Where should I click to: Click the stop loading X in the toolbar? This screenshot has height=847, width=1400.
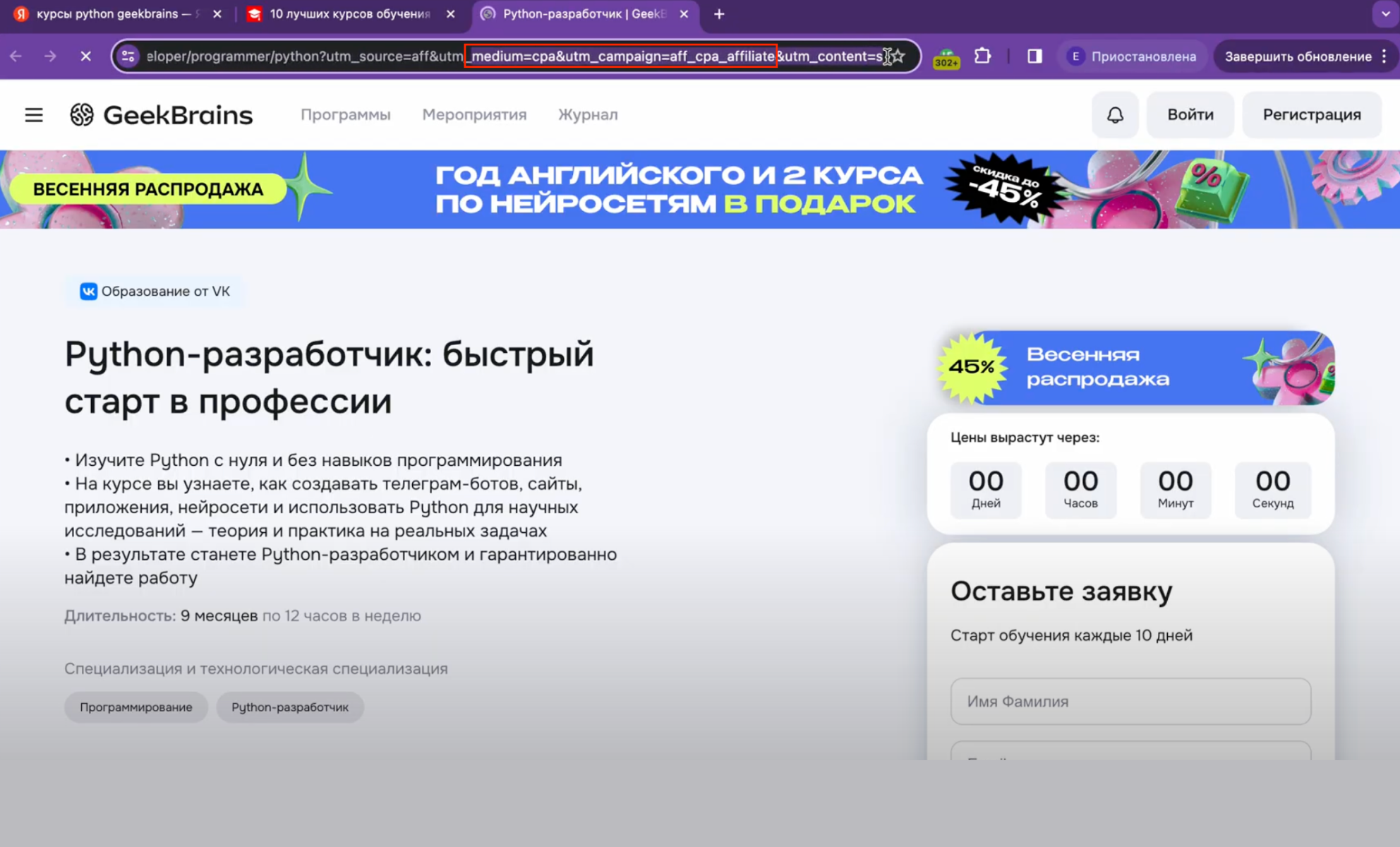86,56
